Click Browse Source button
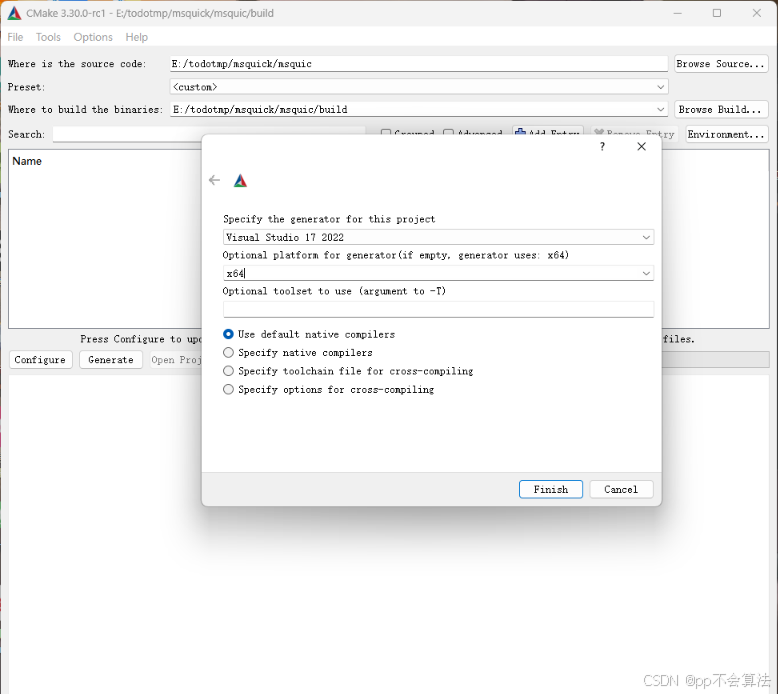This screenshot has height=694, width=778. click(x=721, y=63)
